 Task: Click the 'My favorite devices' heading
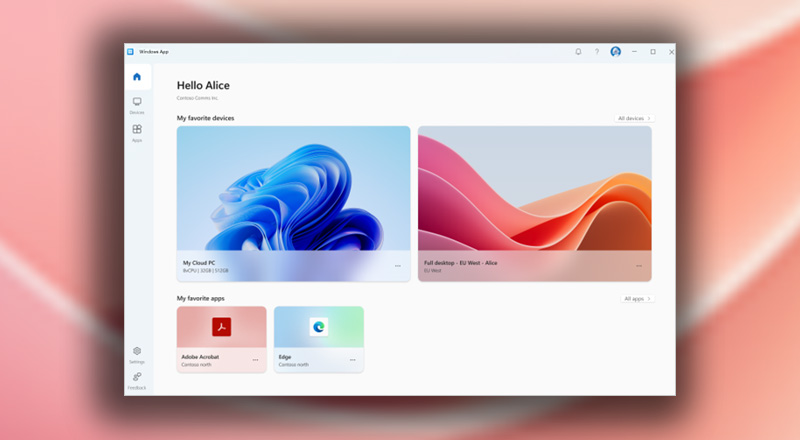206,118
